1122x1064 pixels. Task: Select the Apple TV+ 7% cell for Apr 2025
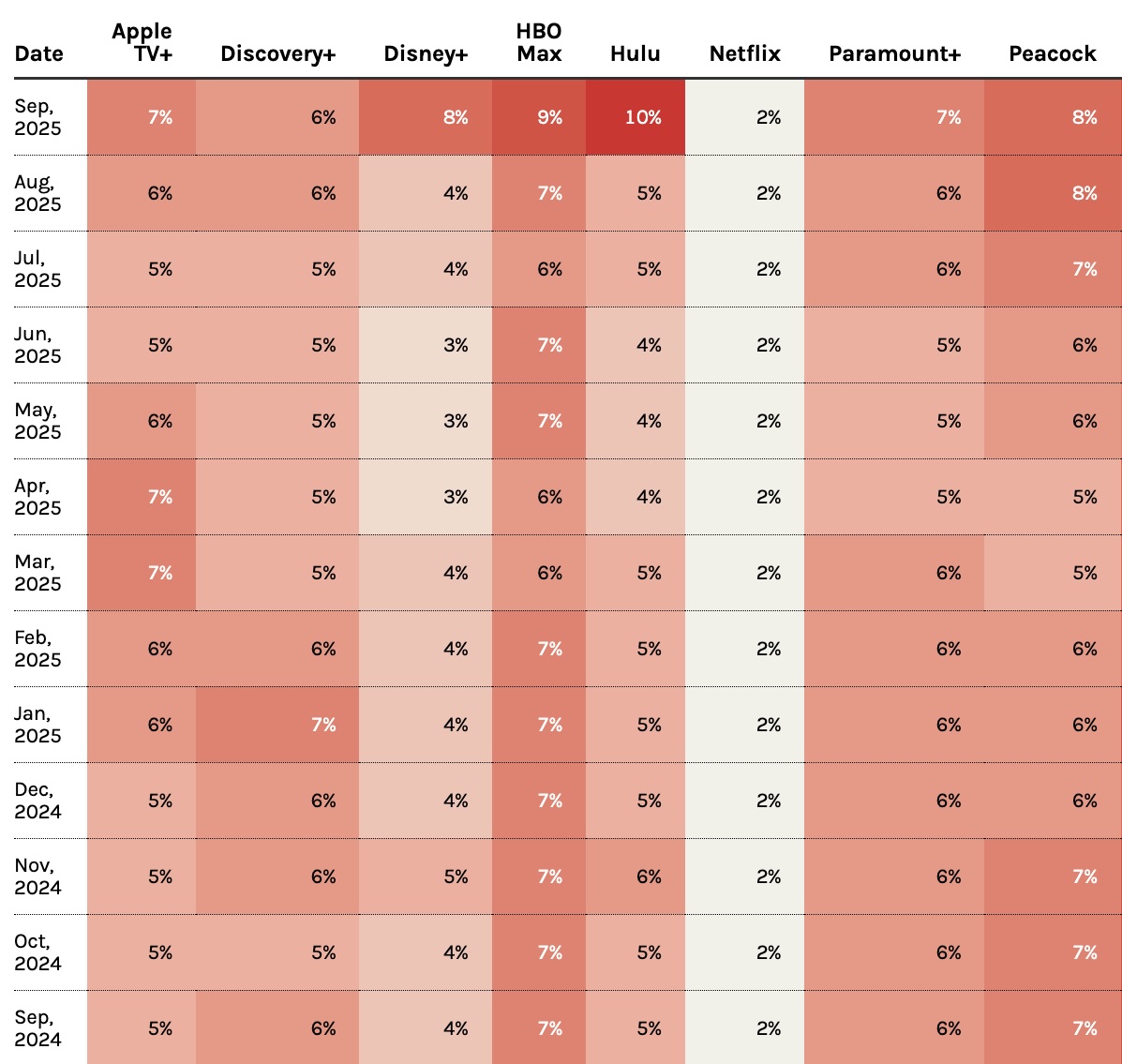[142, 497]
